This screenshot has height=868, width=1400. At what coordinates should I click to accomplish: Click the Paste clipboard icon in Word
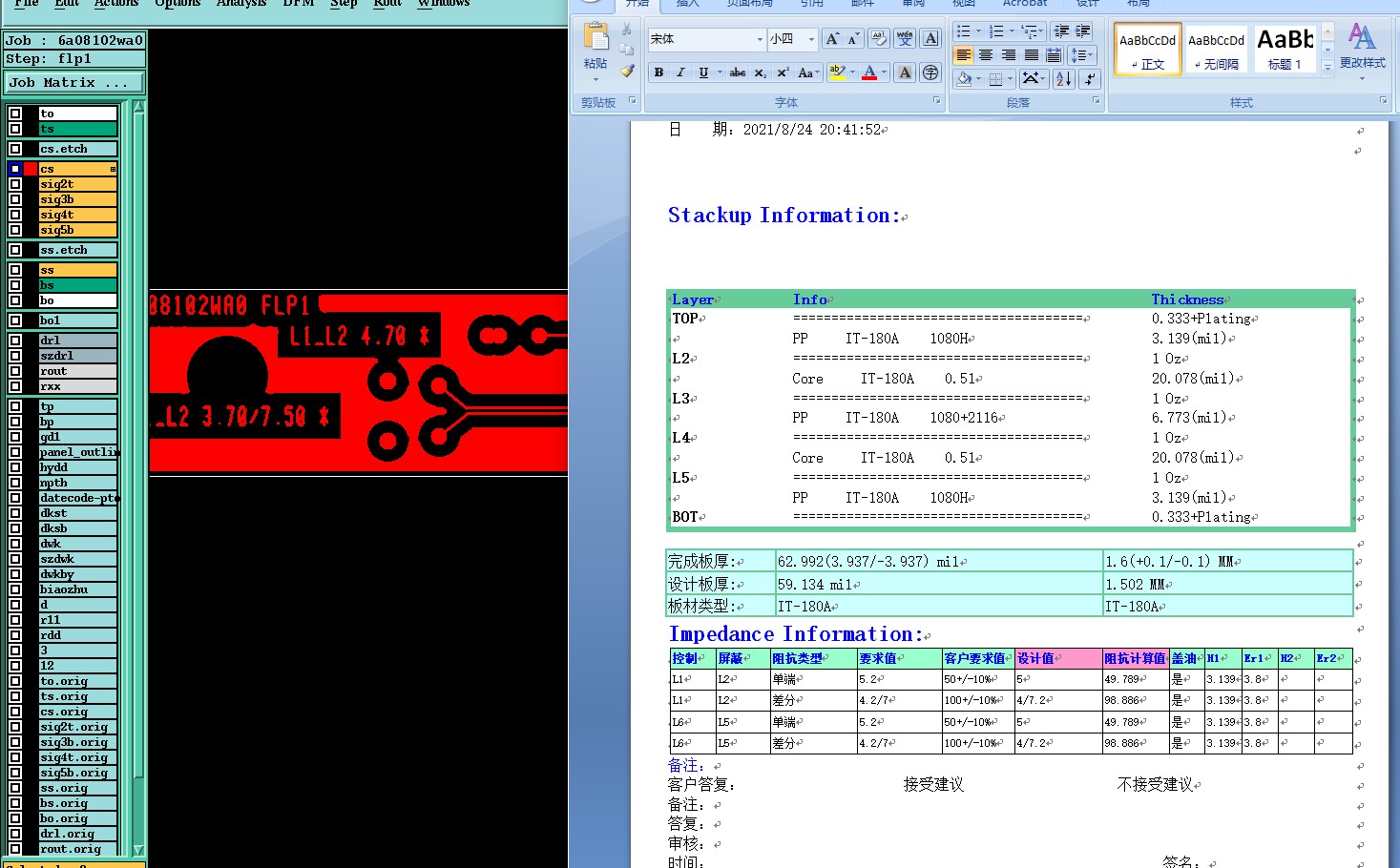click(x=596, y=36)
